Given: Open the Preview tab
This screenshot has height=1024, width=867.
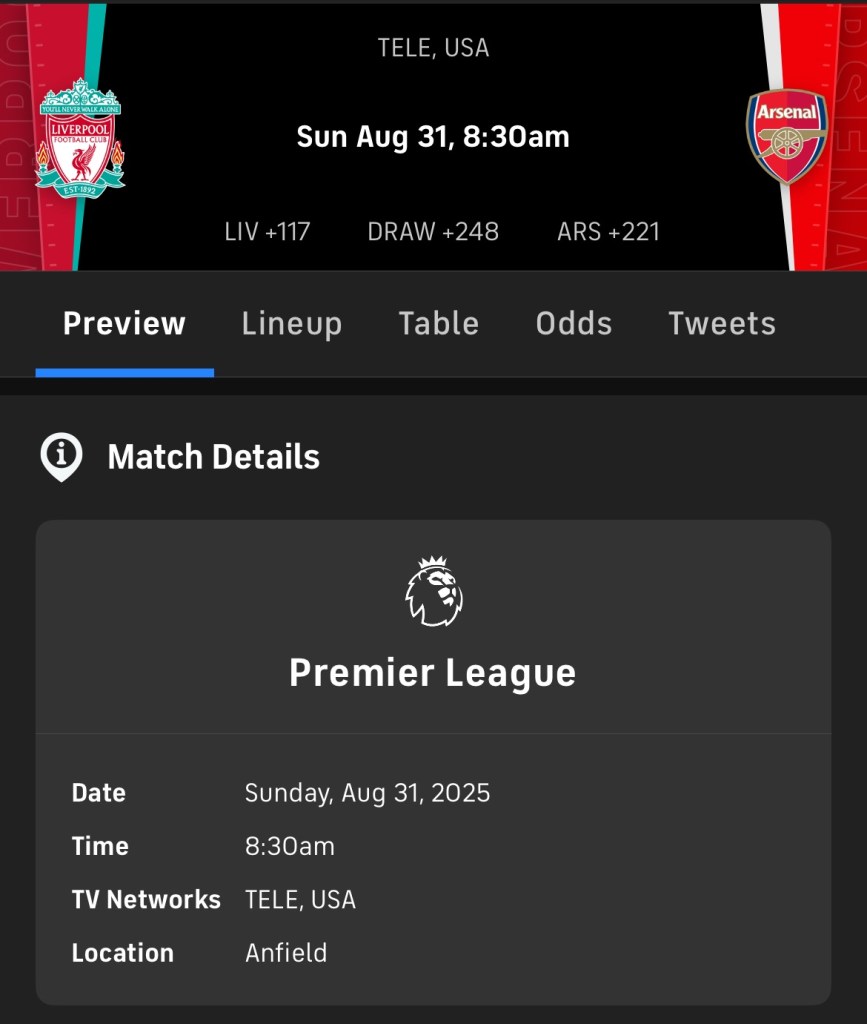Looking at the screenshot, I should point(124,324).
